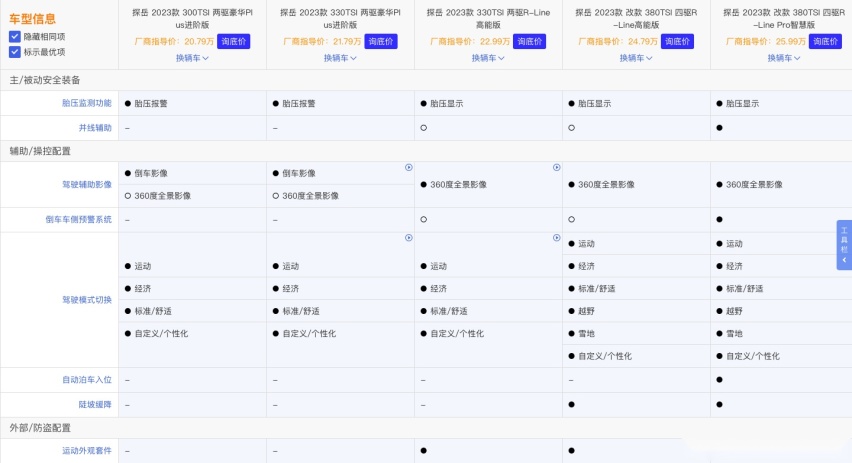Click 运动 in the 380TSI Pro智慧版 column

pos(734,244)
